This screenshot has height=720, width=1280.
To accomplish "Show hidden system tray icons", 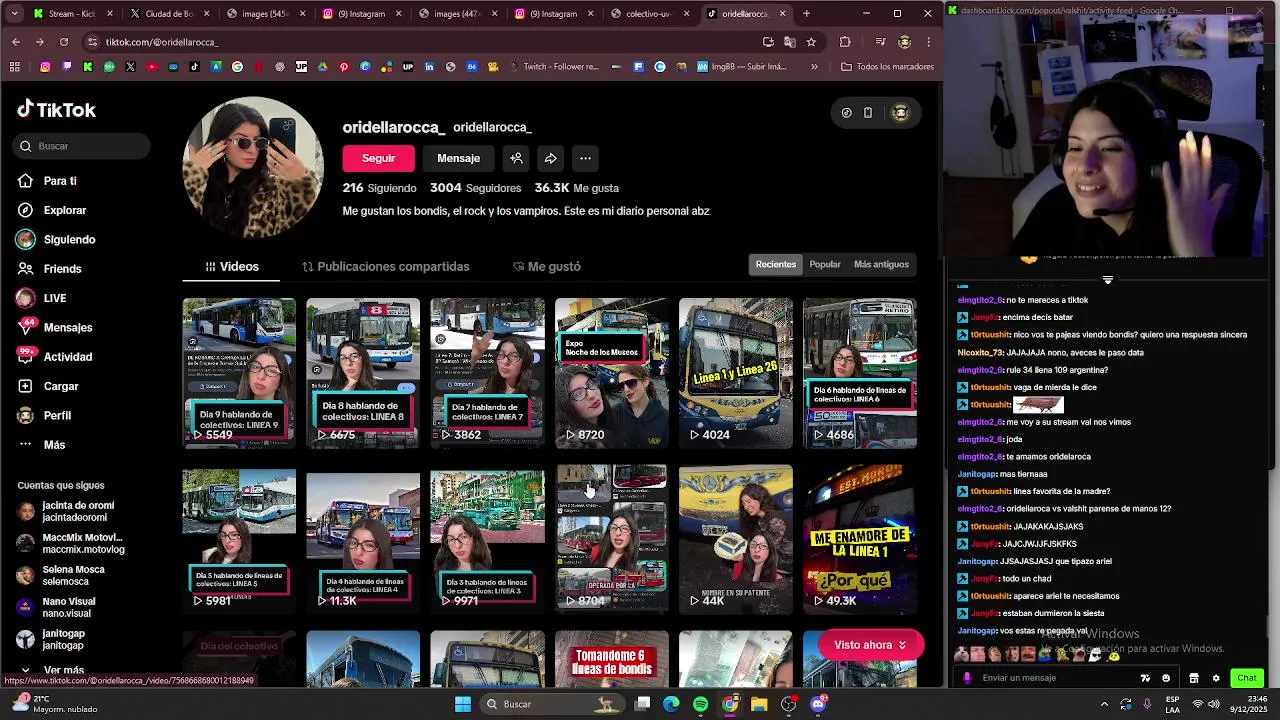I will click(1104, 704).
